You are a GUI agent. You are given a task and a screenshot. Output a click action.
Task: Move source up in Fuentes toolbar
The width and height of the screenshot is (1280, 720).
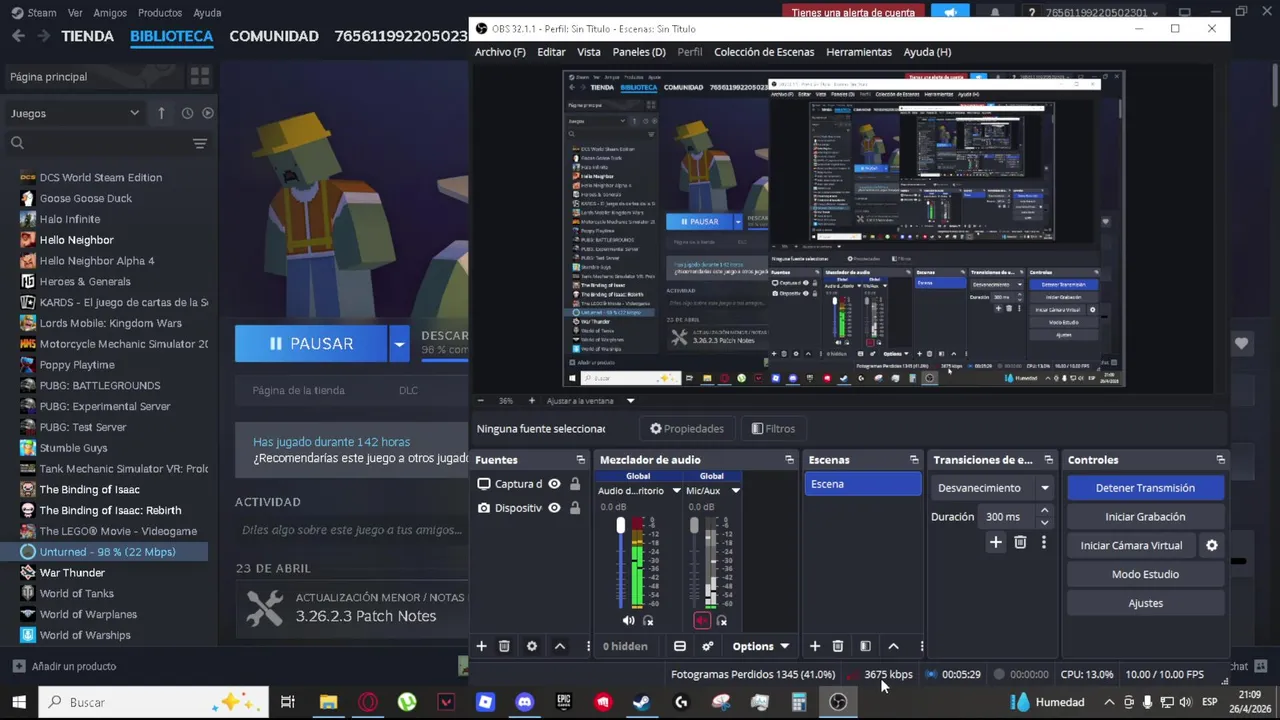coord(560,646)
